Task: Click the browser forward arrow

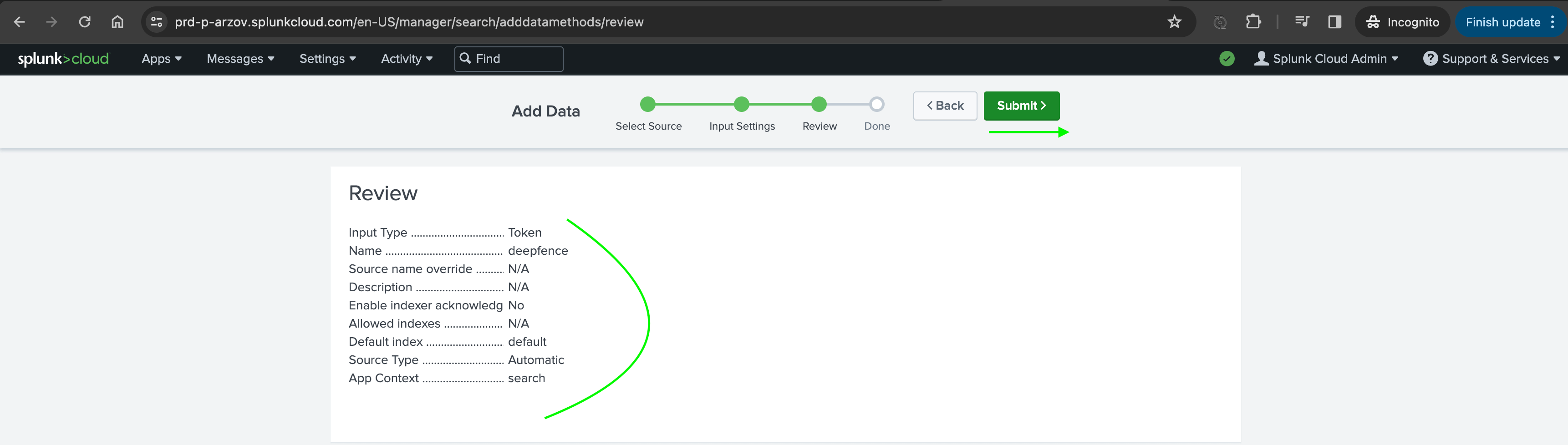Action: [x=52, y=22]
